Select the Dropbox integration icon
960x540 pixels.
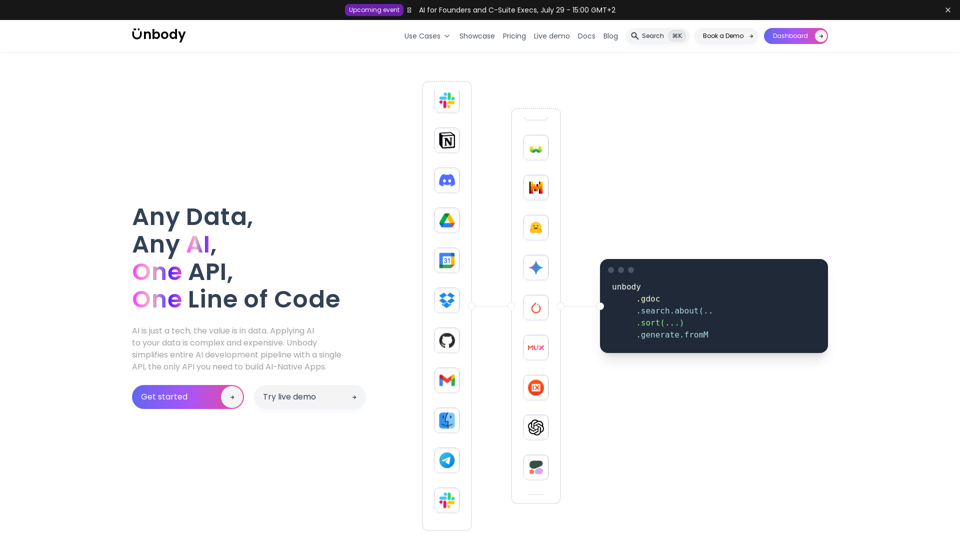click(447, 301)
